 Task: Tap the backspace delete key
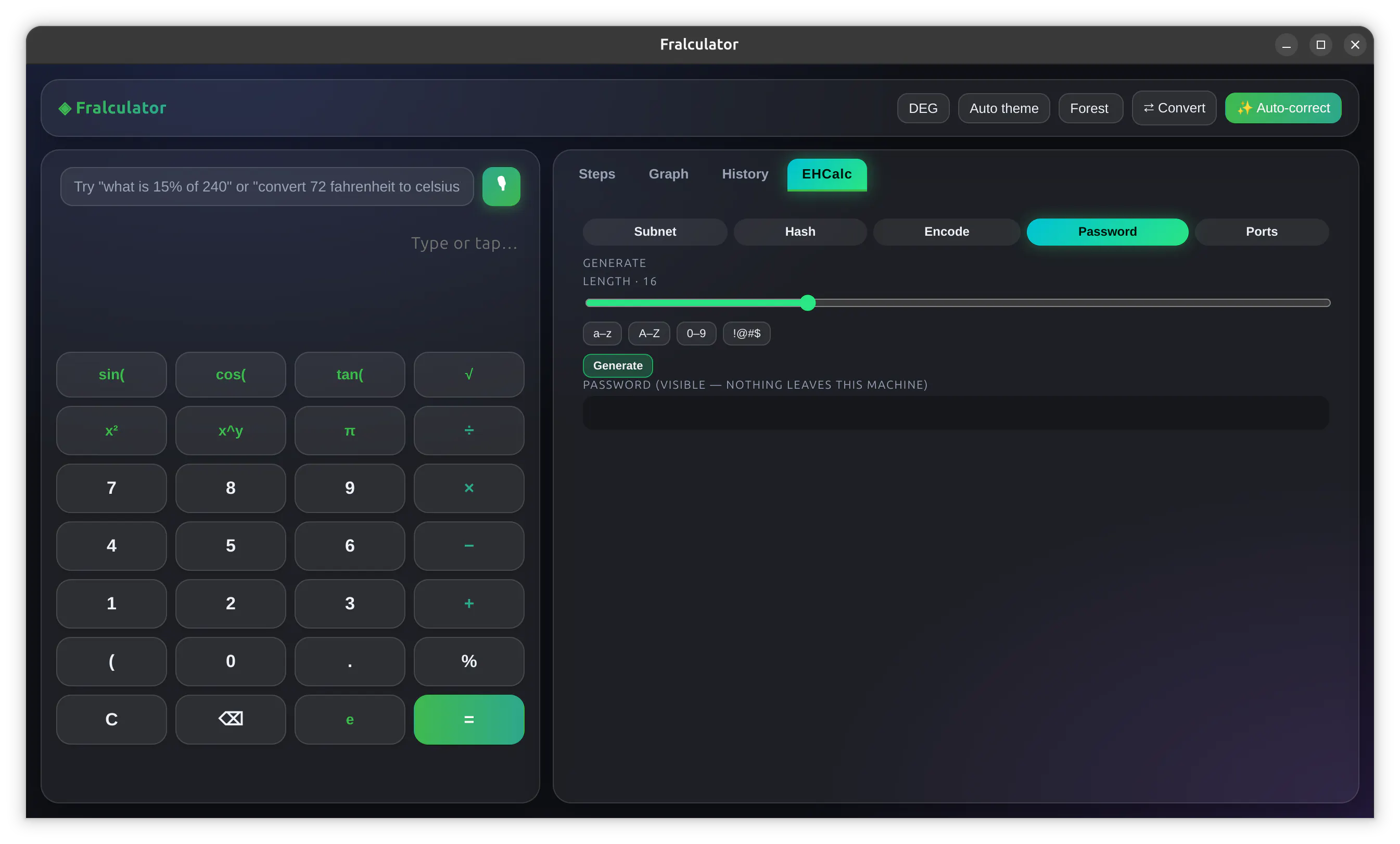tap(231, 719)
